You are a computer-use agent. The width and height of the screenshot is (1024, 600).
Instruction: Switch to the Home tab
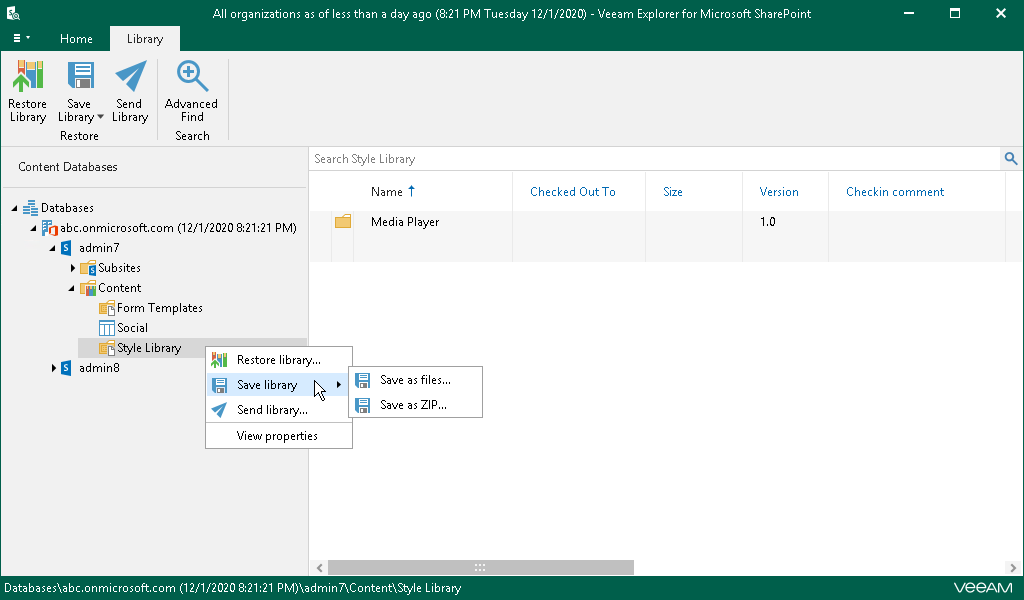coord(76,39)
